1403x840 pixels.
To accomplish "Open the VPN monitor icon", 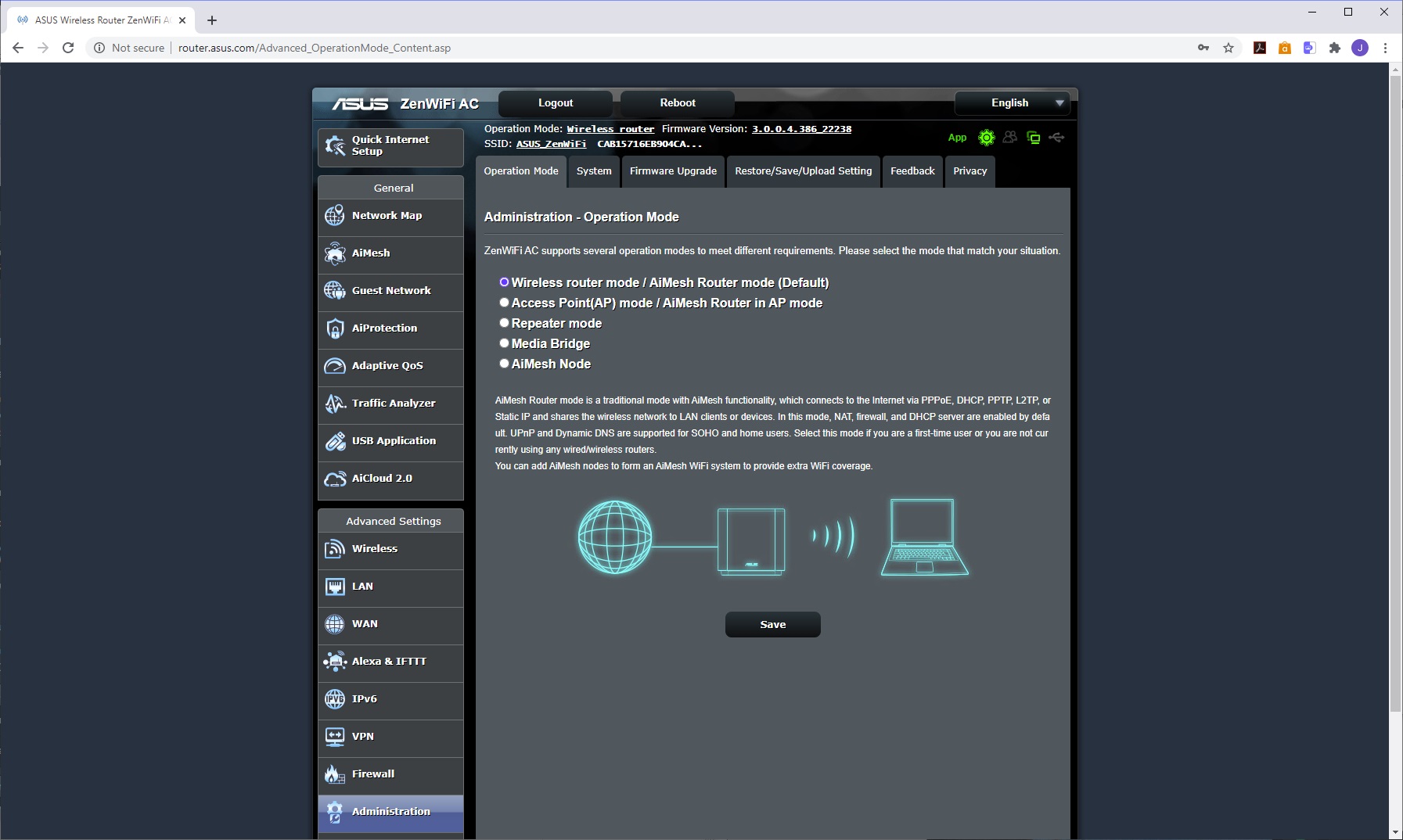I will click(x=335, y=736).
